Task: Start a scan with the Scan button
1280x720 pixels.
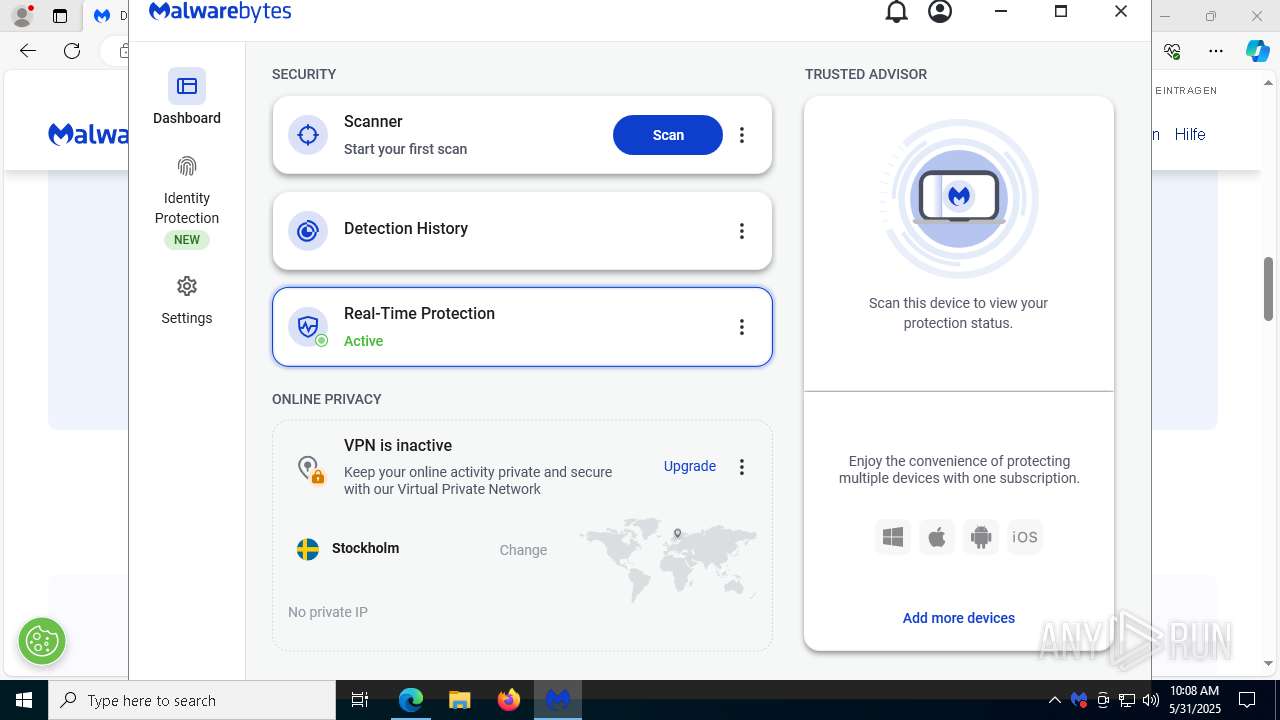Action: pos(668,135)
